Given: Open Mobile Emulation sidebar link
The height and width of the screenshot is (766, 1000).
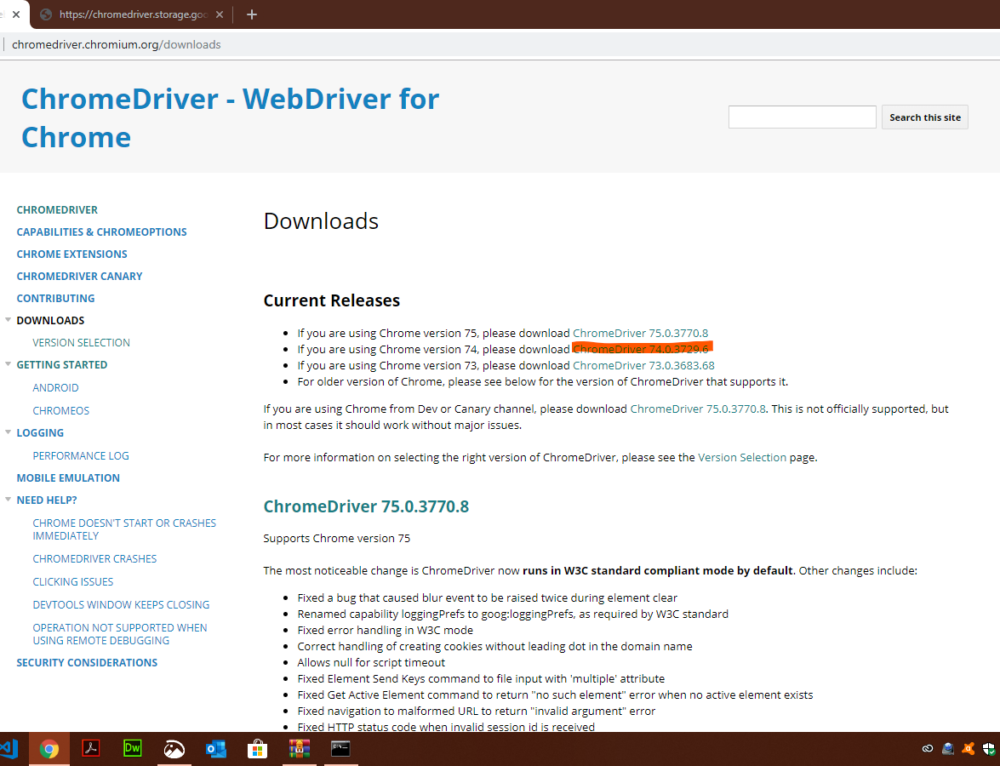Looking at the screenshot, I should [68, 478].
